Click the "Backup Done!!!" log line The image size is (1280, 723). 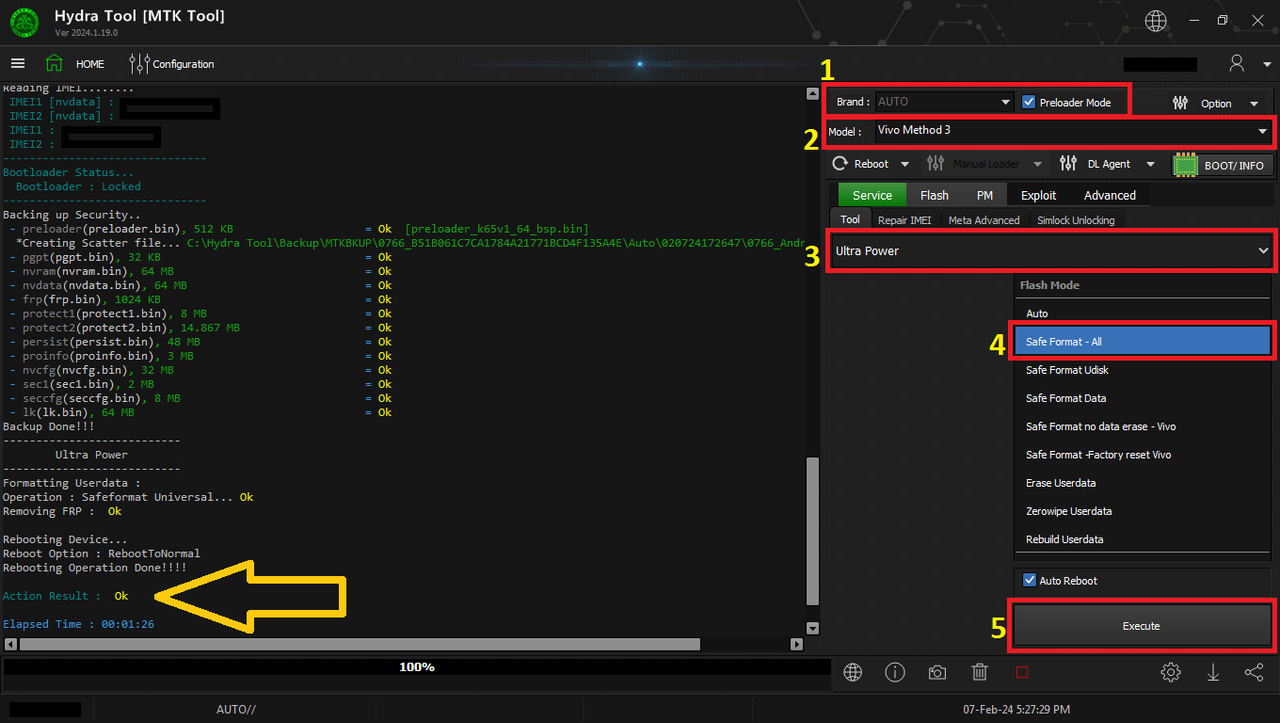(50, 426)
